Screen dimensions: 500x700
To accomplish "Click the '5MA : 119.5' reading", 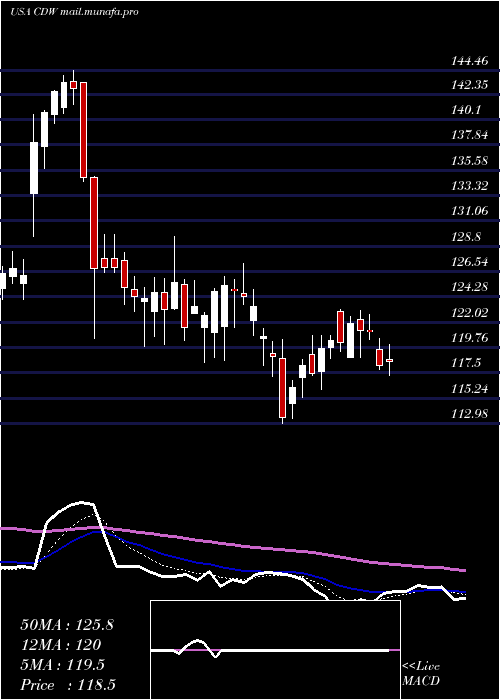I will click(62, 665).
